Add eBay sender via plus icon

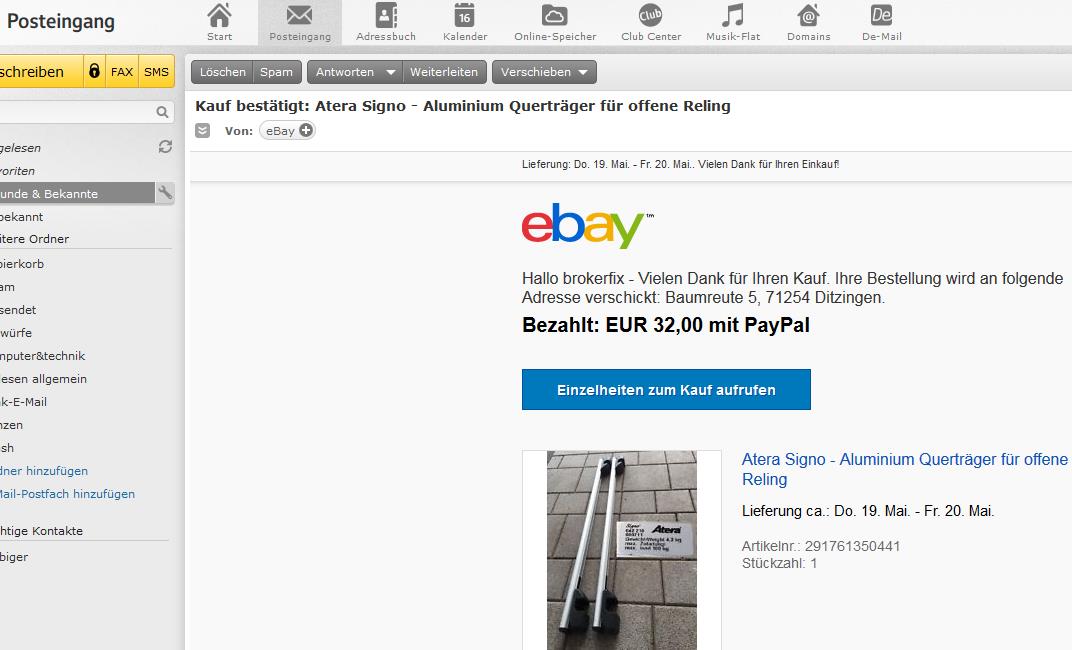click(x=306, y=131)
